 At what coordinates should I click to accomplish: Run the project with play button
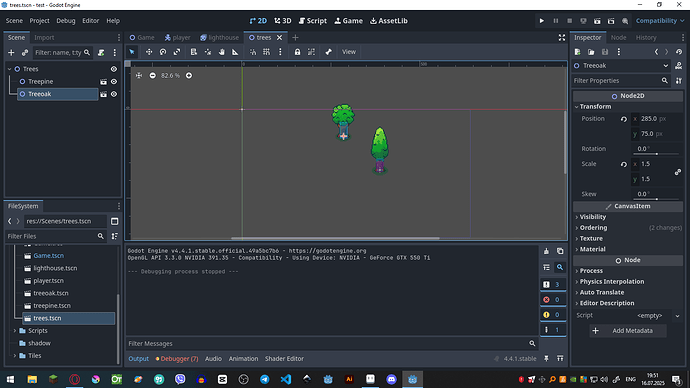pyautogui.click(x=542, y=21)
